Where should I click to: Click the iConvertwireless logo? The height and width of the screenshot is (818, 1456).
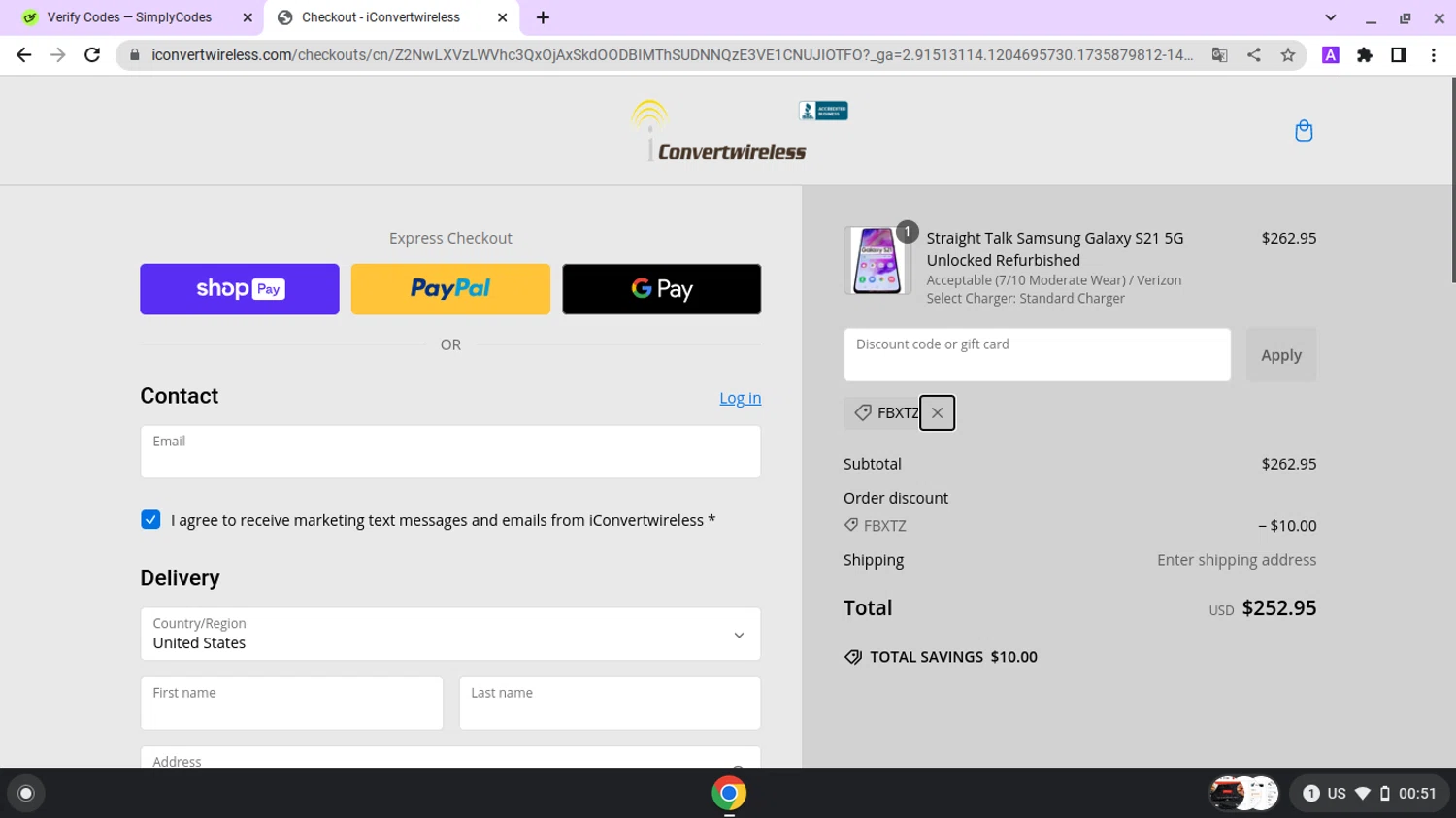[718, 131]
